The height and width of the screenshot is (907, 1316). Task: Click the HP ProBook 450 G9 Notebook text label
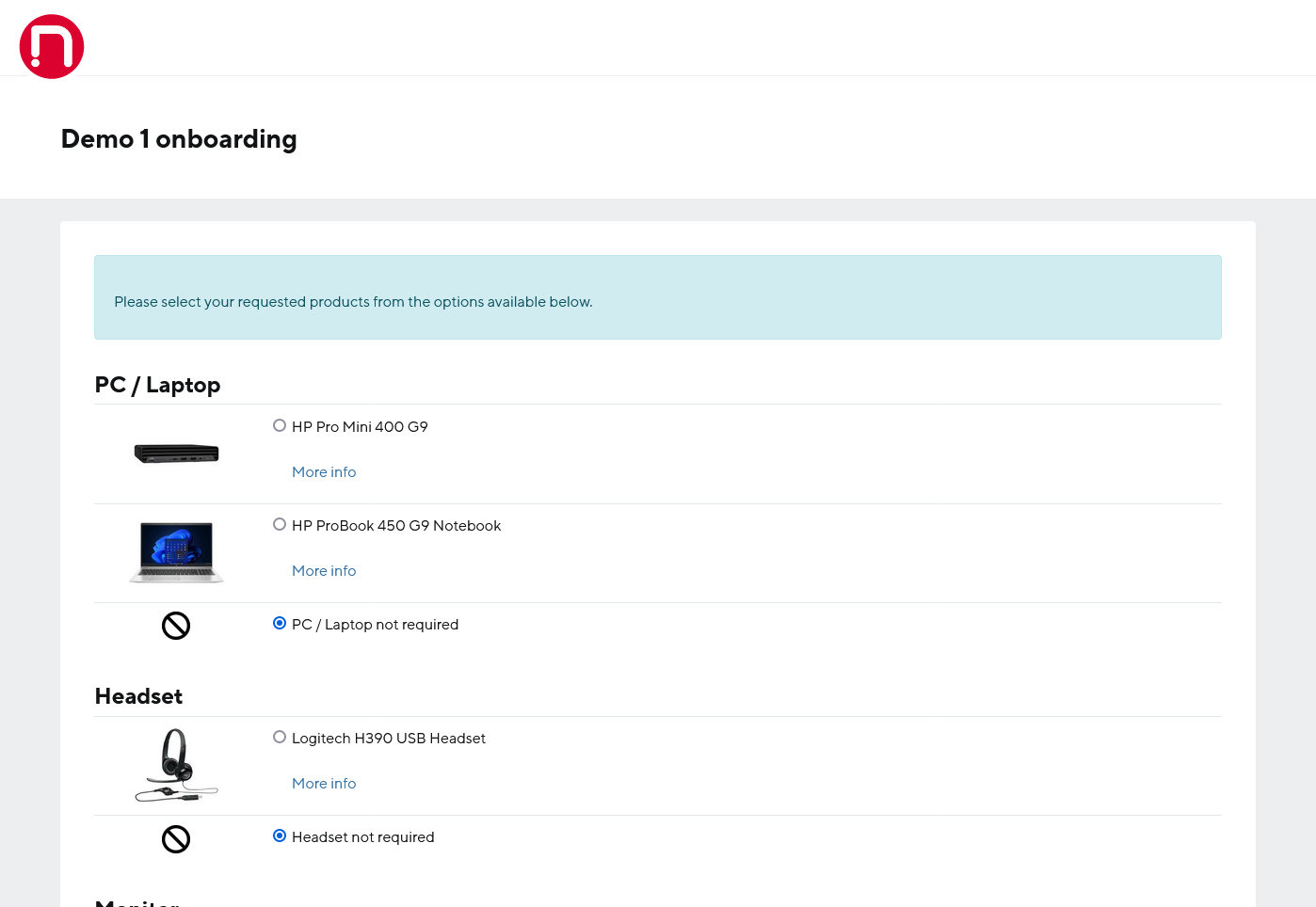click(x=396, y=526)
